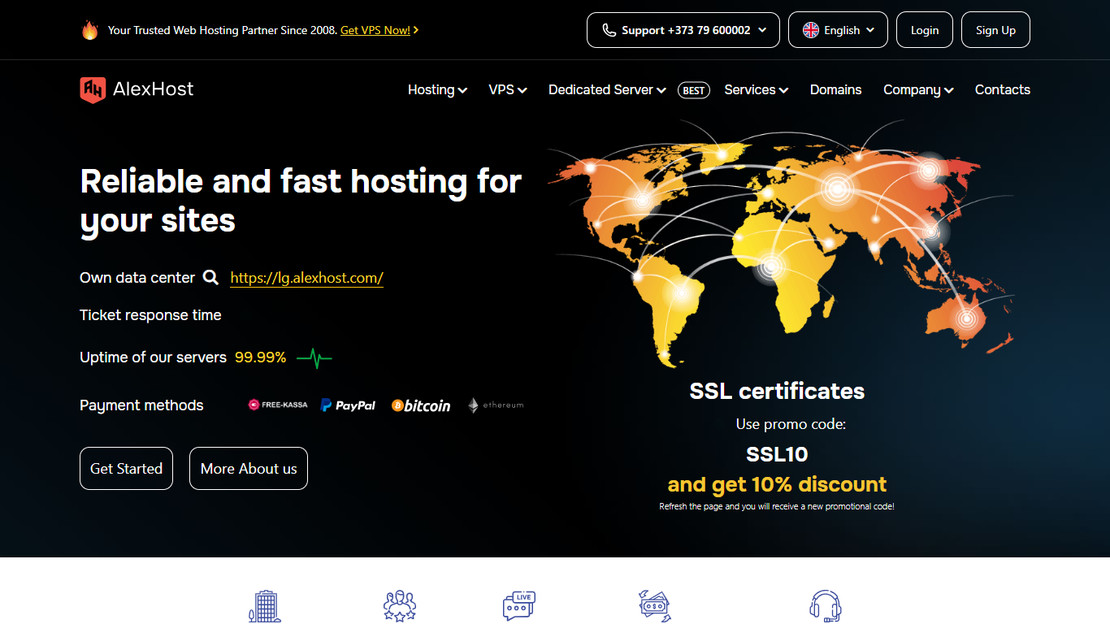1110x624 pixels.
Task: Click the office building icon
Action: (x=265, y=606)
